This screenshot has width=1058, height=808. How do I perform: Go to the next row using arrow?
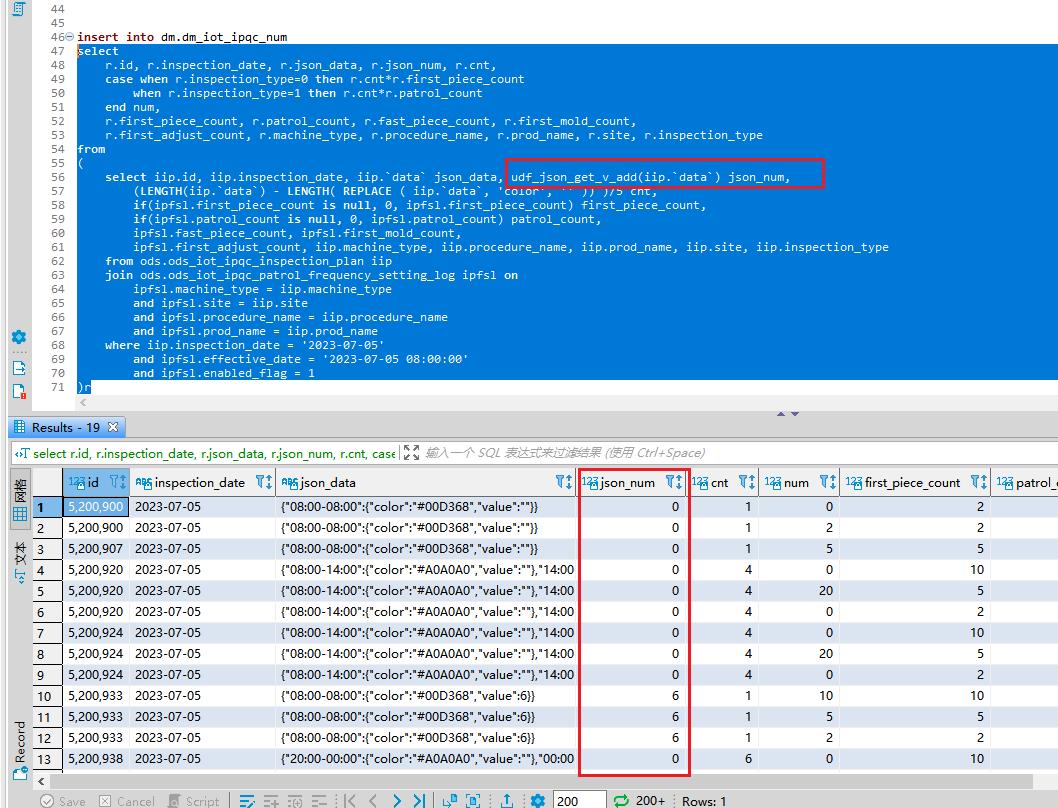pyautogui.click(x=397, y=800)
